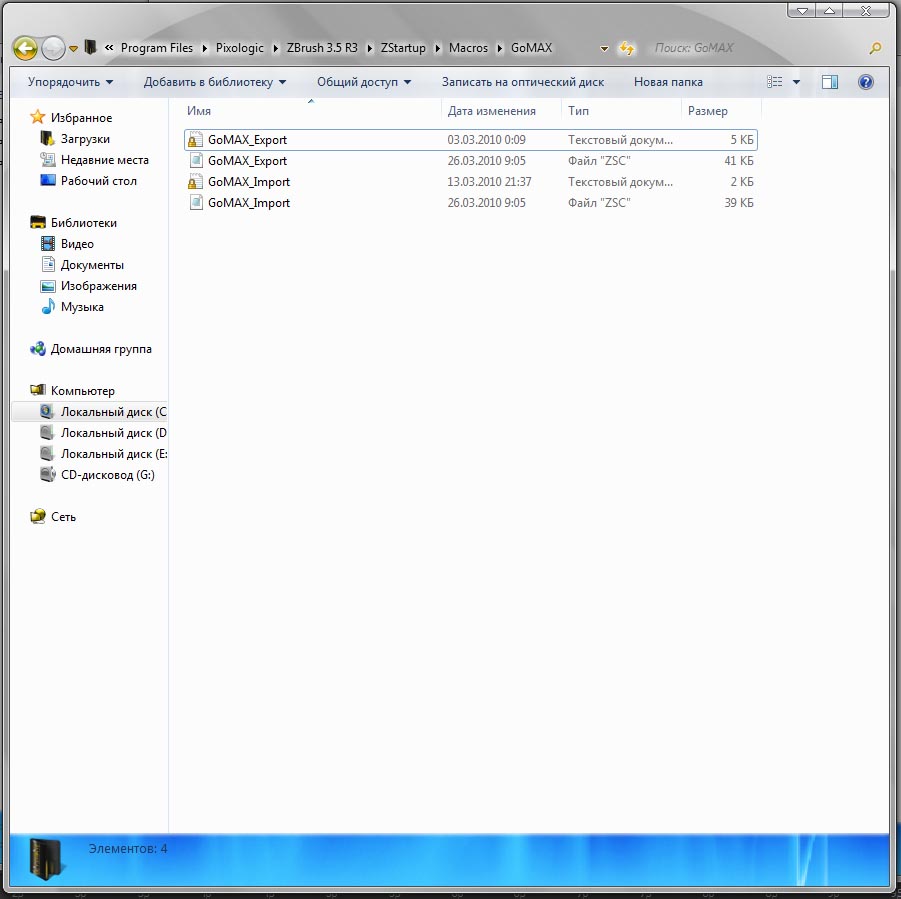Open Добавить в библиотеку menu
901x899 pixels.
click(215, 82)
